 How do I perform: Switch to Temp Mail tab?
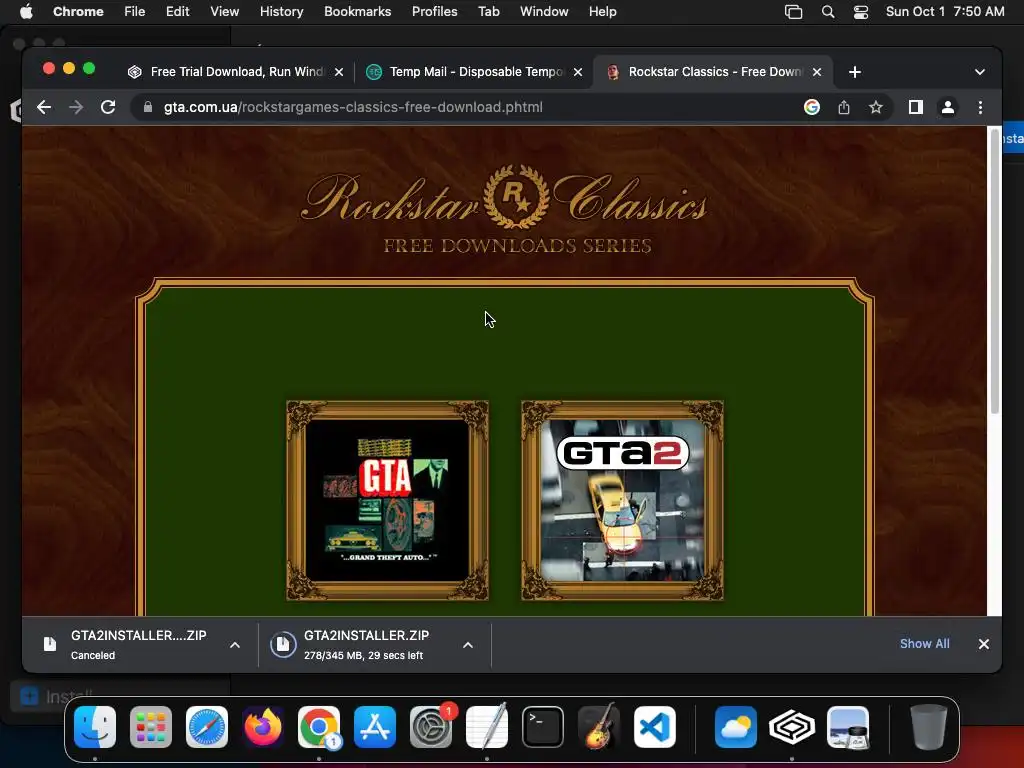tap(474, 72)
